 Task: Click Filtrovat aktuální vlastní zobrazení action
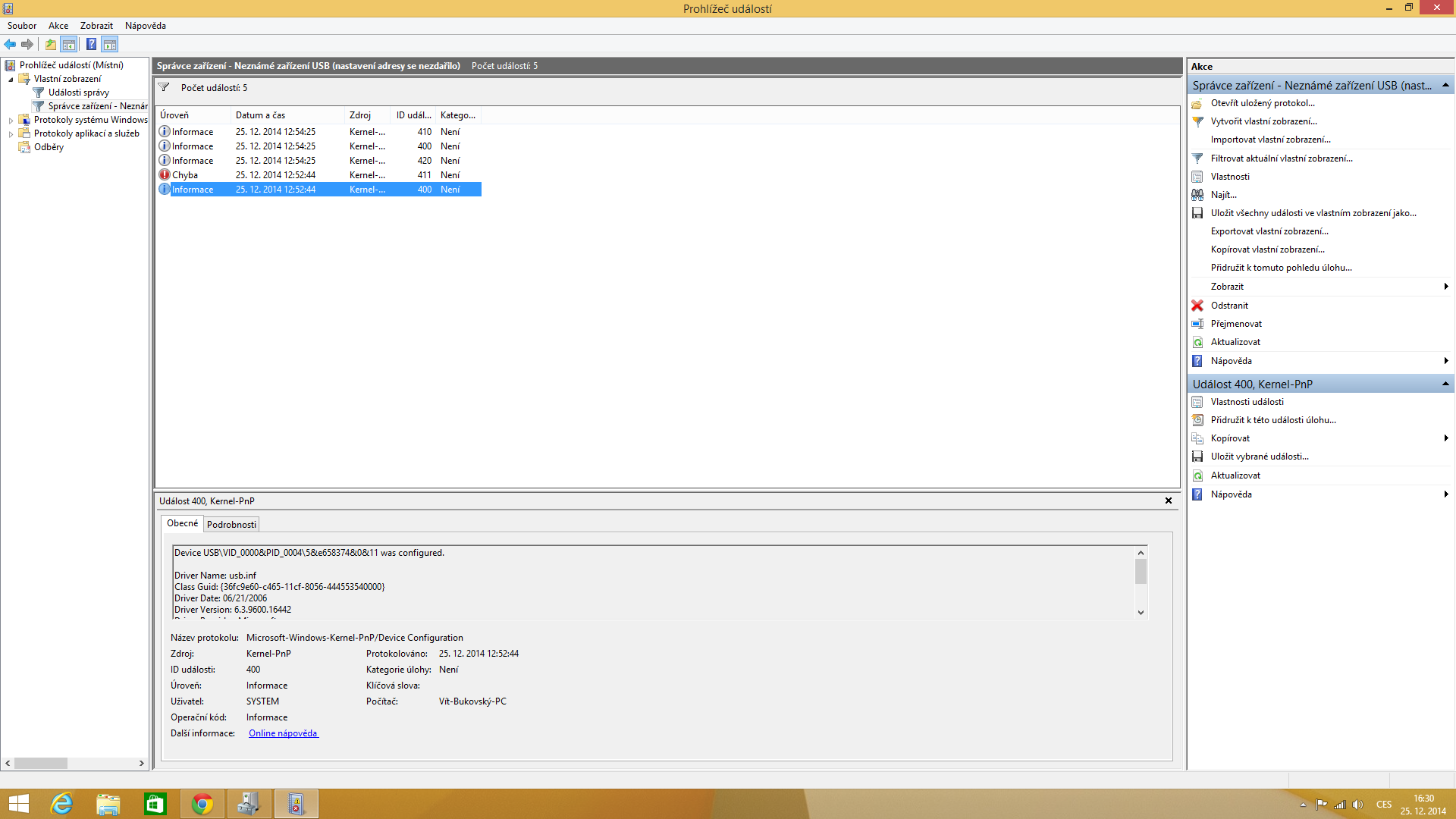coord(1281,158)
